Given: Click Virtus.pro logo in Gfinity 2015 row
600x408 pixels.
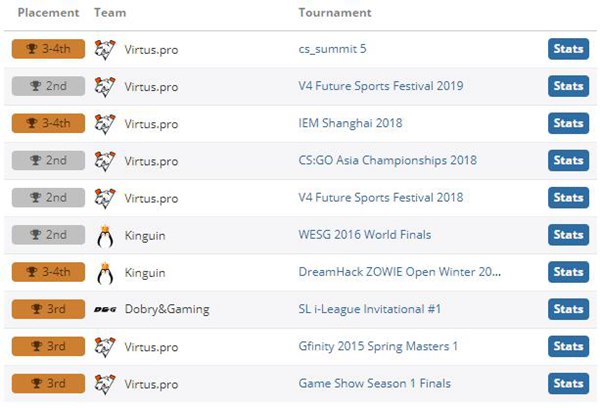Looking at the screenshot, I should click(x=105, y=347).
